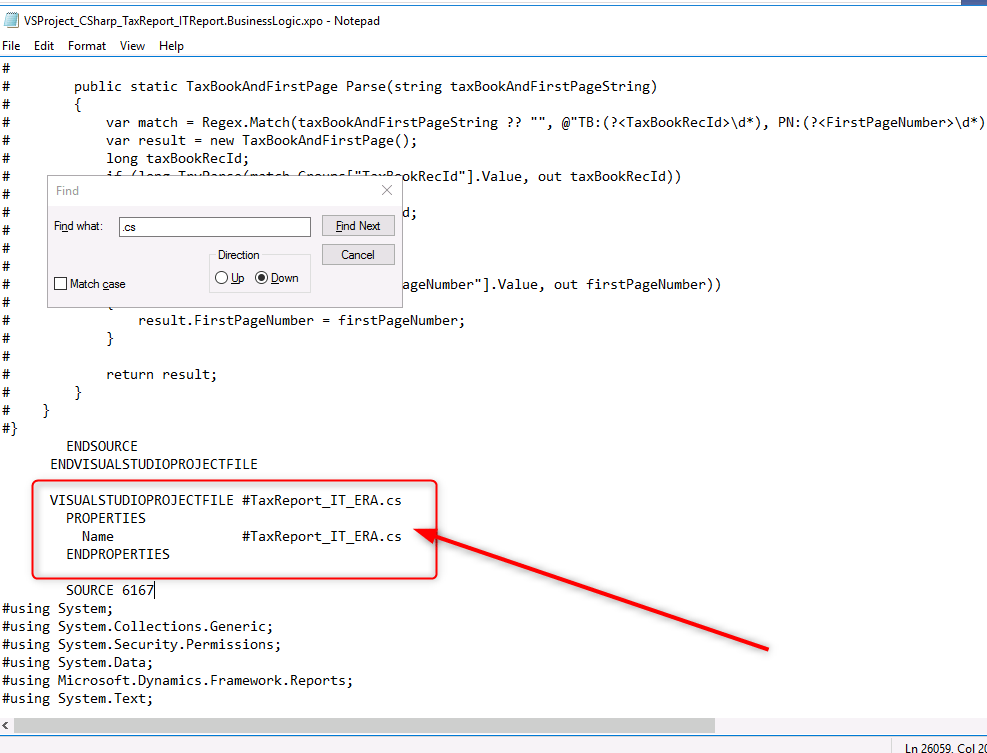The image size is (987, 753).
Task: Open the Help menu
Action: coord(171,46)
